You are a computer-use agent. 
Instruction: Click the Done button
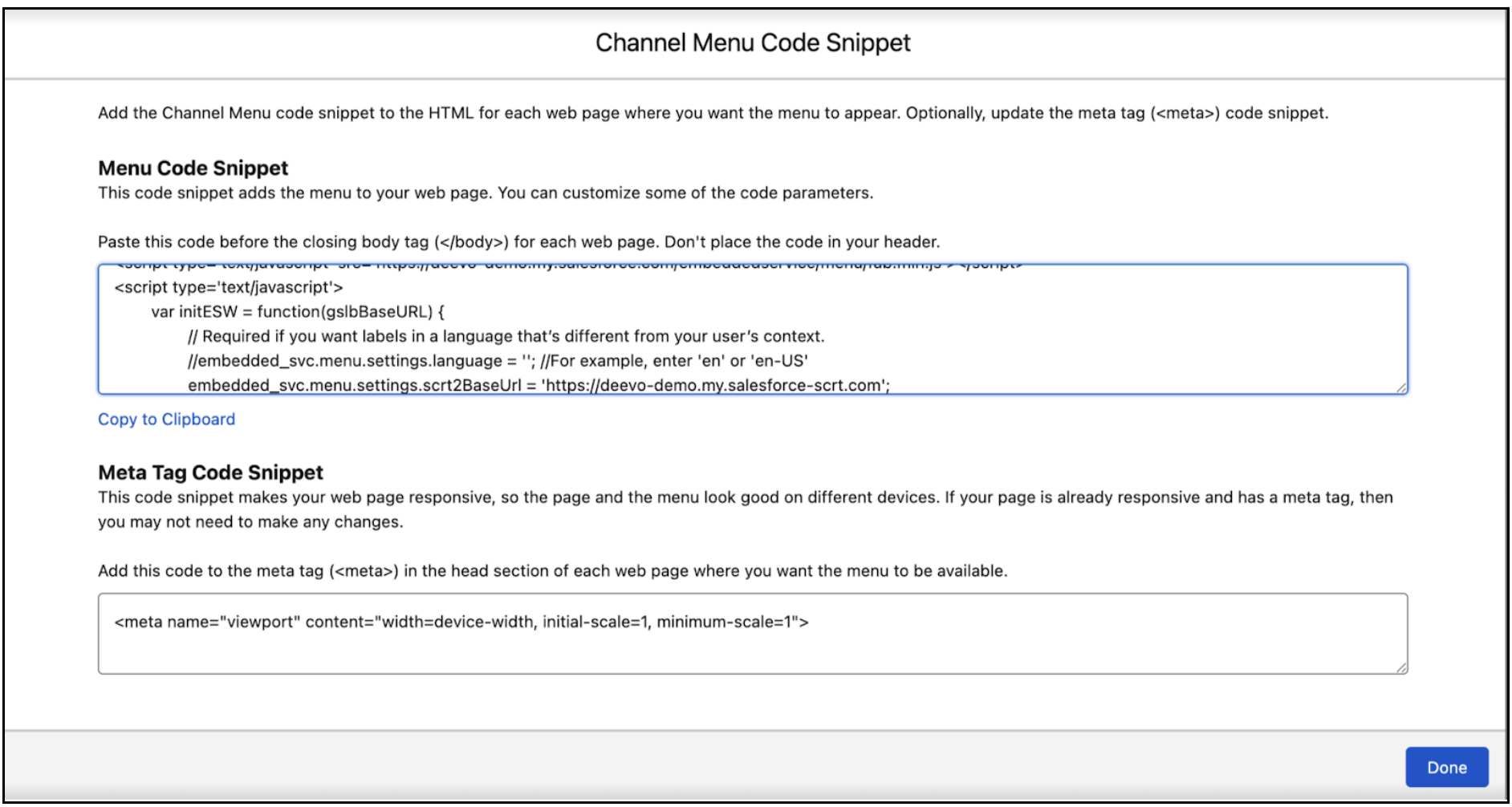[x=1446, y=767]
